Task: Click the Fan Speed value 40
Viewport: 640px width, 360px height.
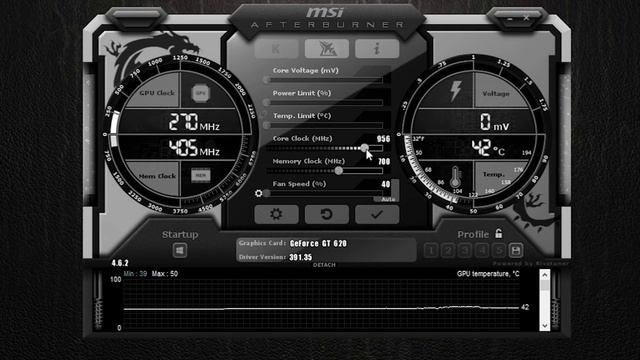Action: click(x=386, y=184)
